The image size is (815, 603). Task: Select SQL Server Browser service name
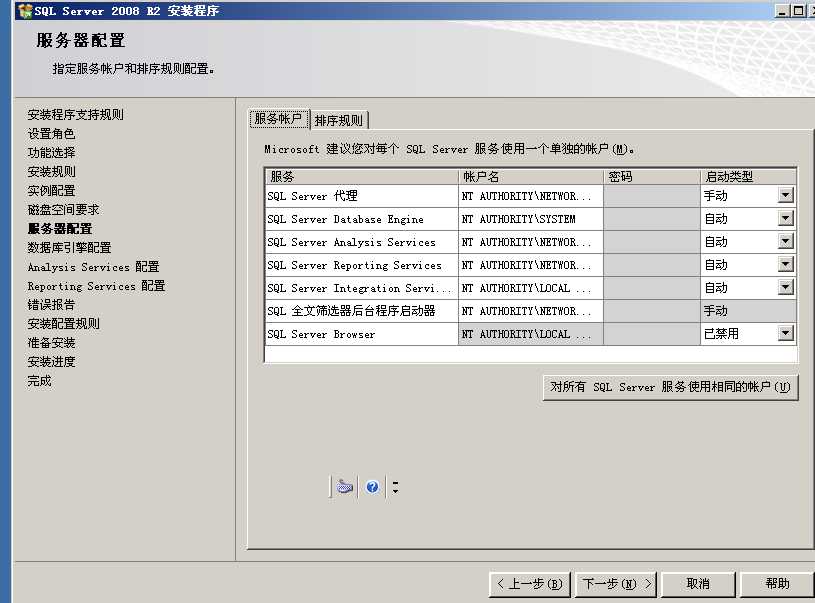click(x=362, y=334)
